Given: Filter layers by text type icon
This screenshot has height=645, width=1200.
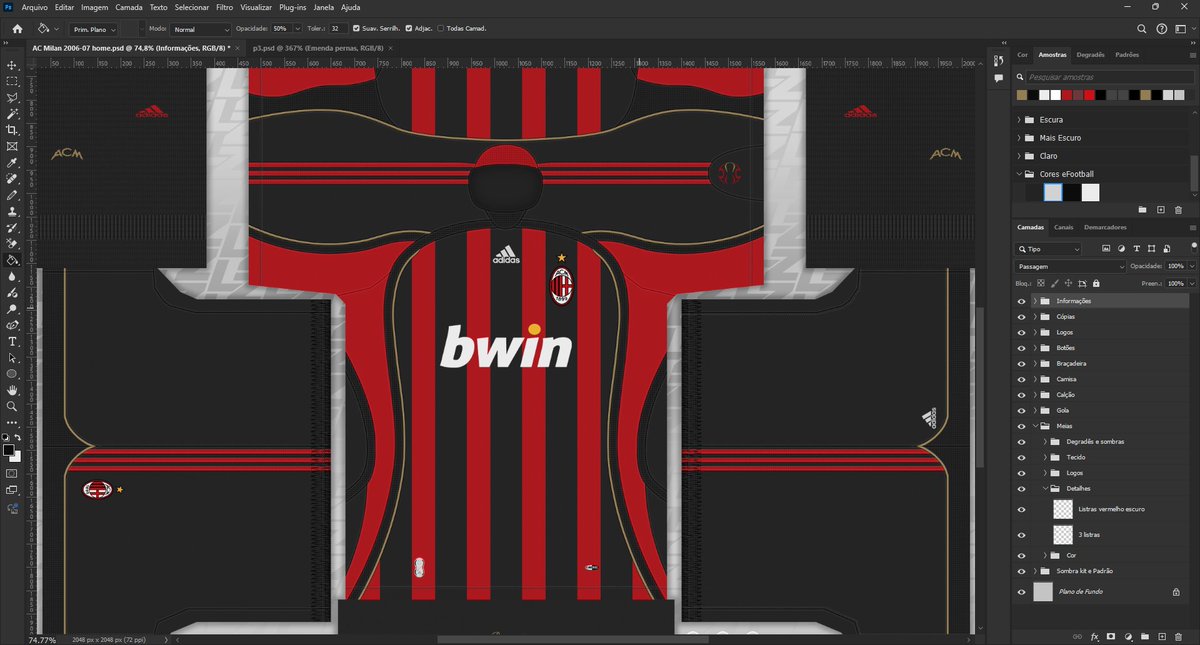Looking at the screenshot, I should (x=1136, y=248).
